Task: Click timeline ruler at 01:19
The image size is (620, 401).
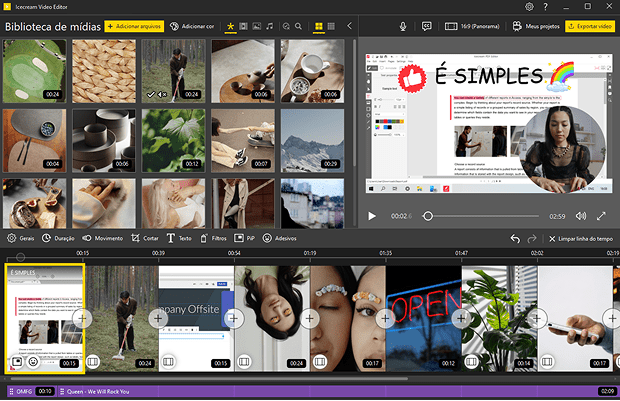Action: [x=310, y=253]
